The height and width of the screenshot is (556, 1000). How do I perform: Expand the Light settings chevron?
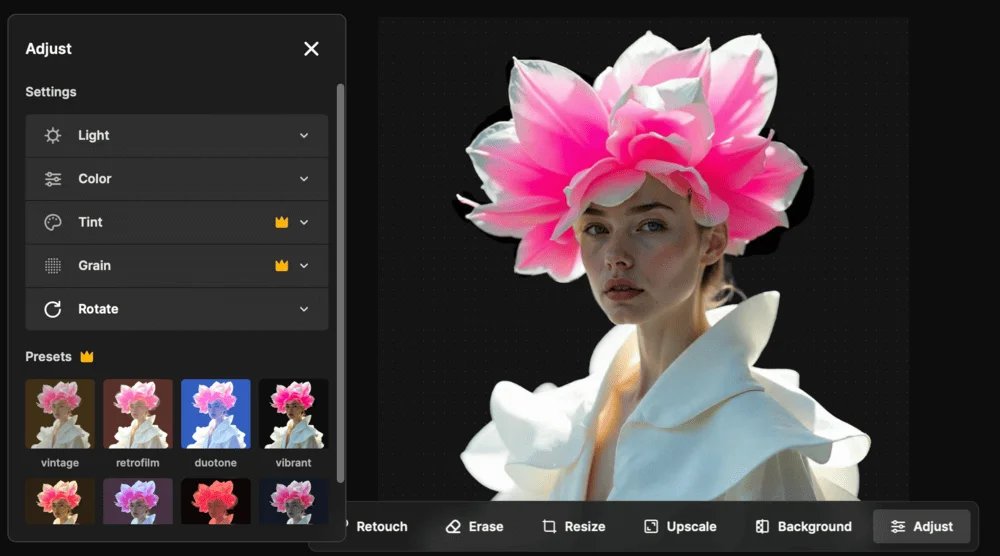(304, 136)
